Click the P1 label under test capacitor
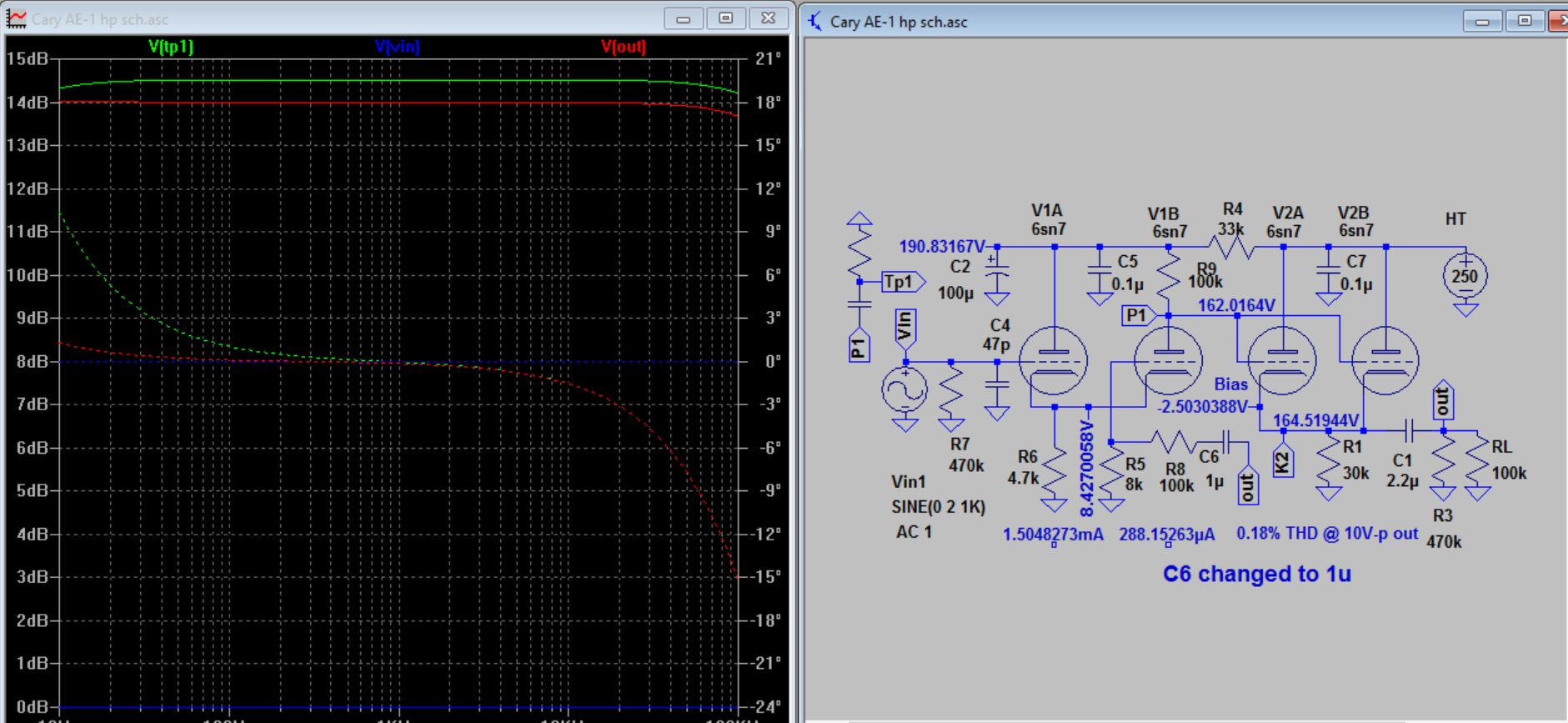Viewport: 1568px width, 723px height. point(859,345)
